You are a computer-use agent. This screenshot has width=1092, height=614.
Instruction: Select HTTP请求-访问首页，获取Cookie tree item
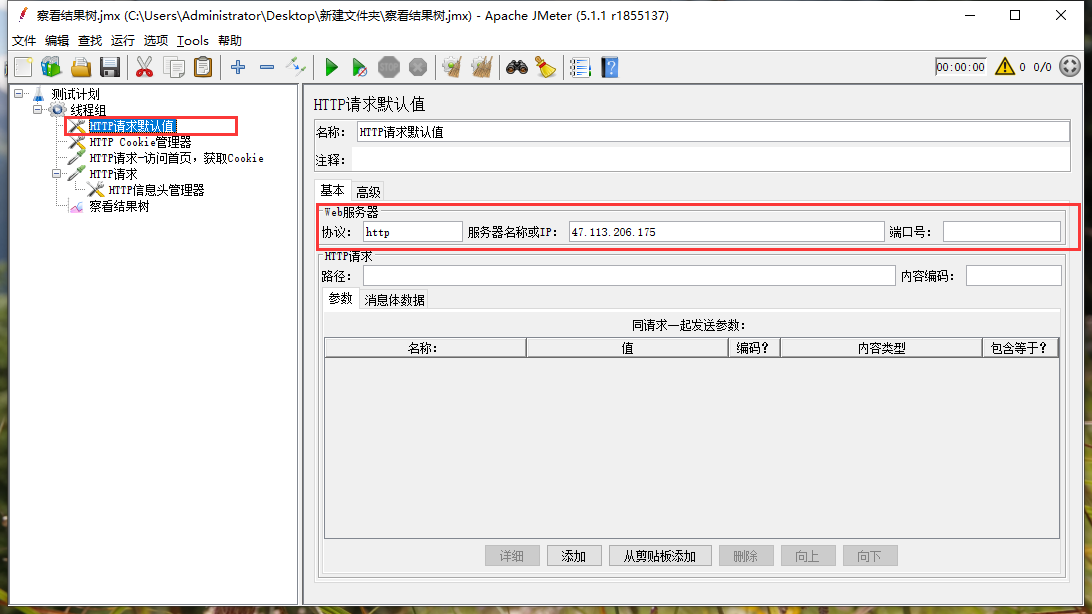click(176, 158)
